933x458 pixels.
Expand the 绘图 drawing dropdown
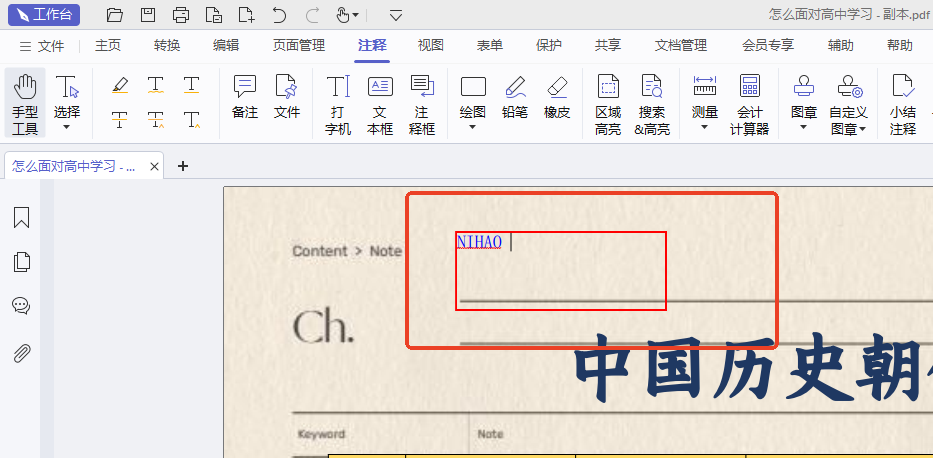tap(473, 127)
